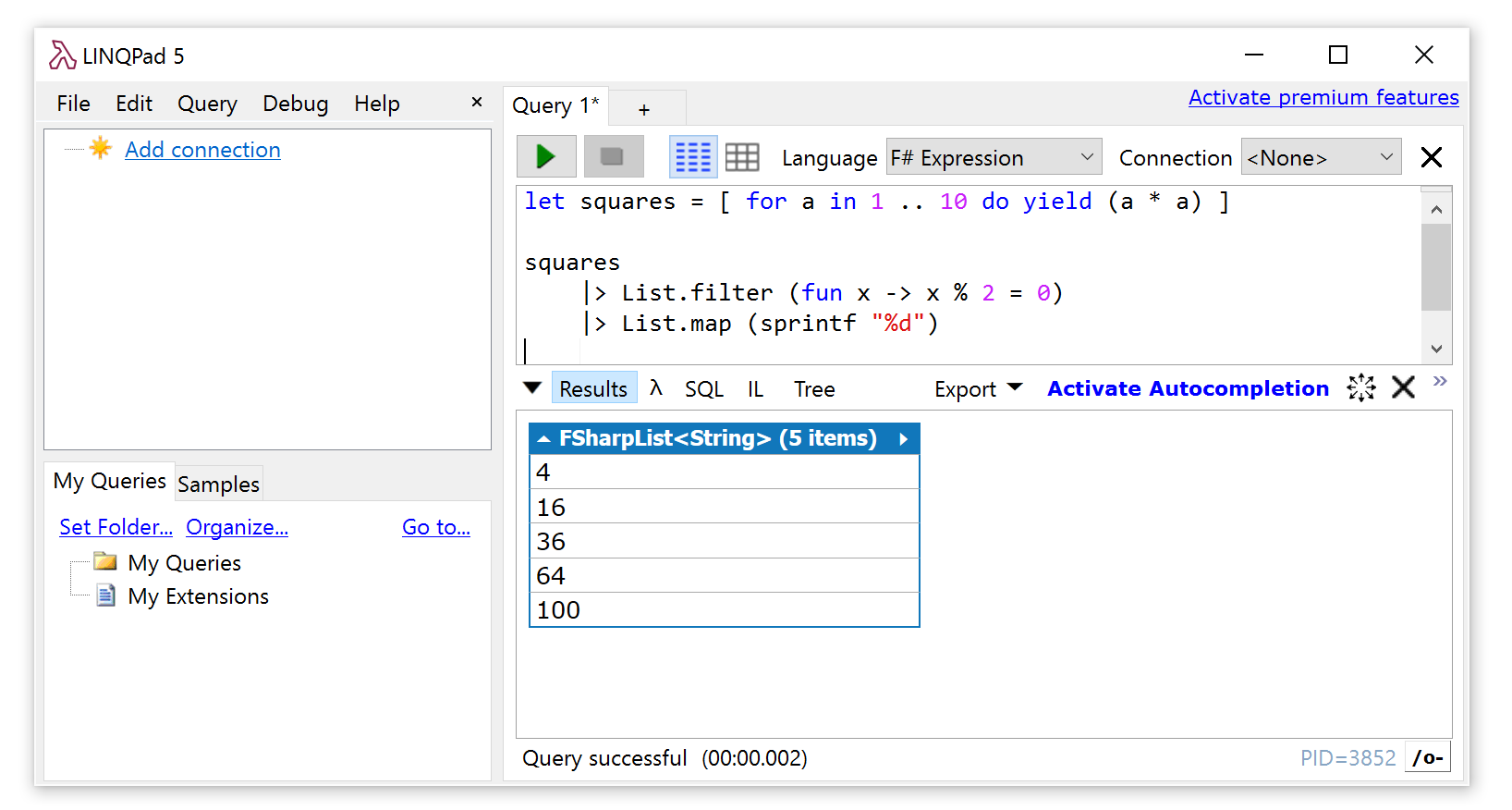Screen dimensions: 1512x810
Task: Open the Language dropdown showing F# Expression
Action: pyautogui.click(x=994, y=157)
